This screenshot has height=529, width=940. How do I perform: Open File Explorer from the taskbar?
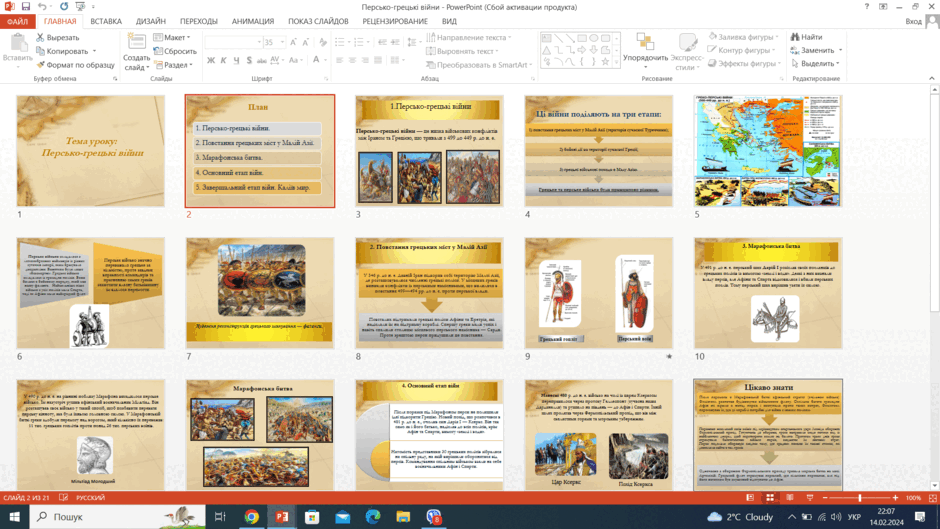[403, 516]
